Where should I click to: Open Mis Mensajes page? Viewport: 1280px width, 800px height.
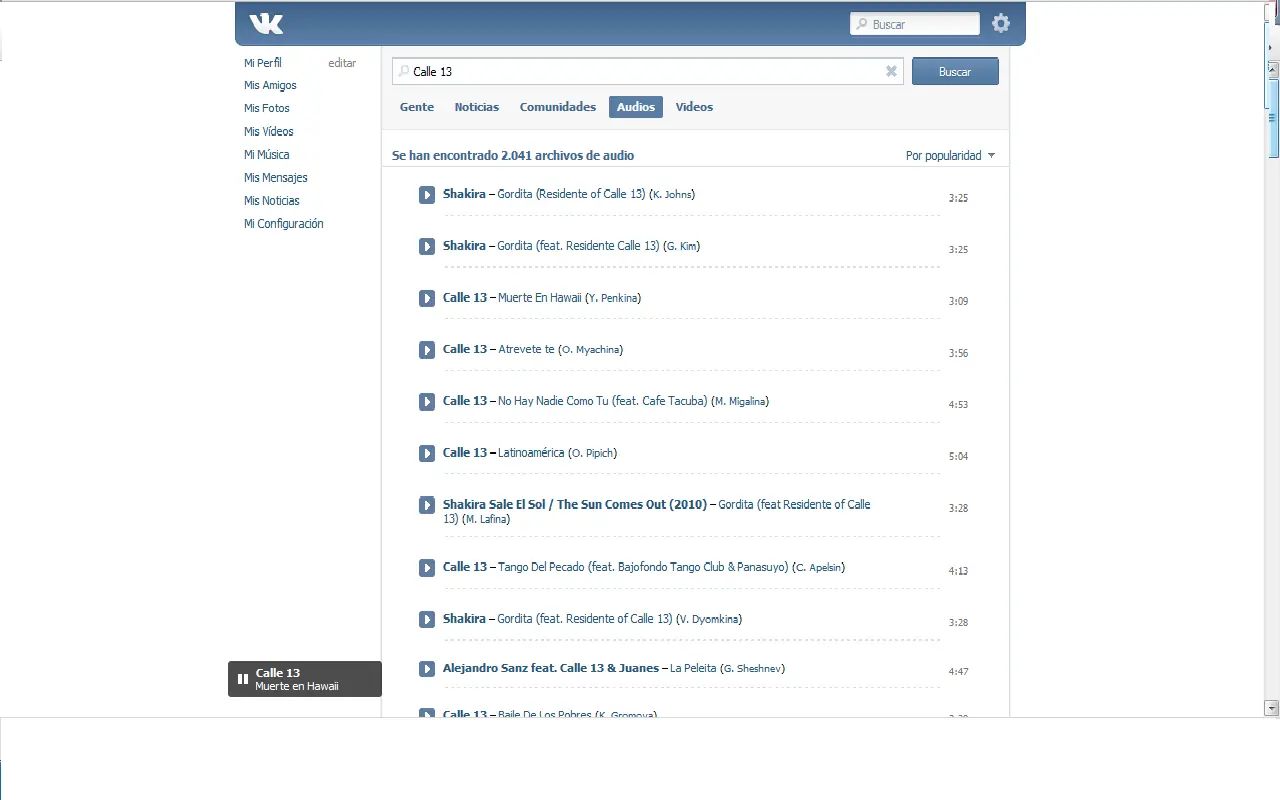(276, 178)
